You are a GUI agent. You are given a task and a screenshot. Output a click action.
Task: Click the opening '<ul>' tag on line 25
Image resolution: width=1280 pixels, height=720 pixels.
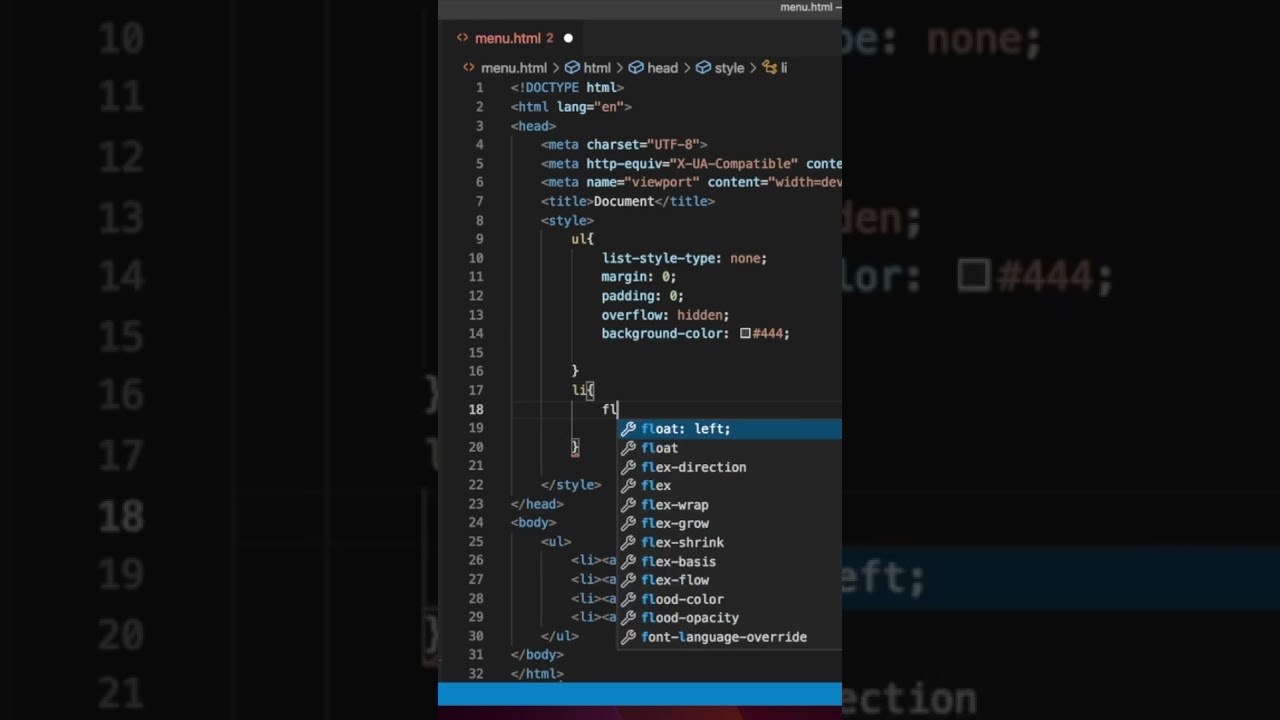[x=556, y=542]
